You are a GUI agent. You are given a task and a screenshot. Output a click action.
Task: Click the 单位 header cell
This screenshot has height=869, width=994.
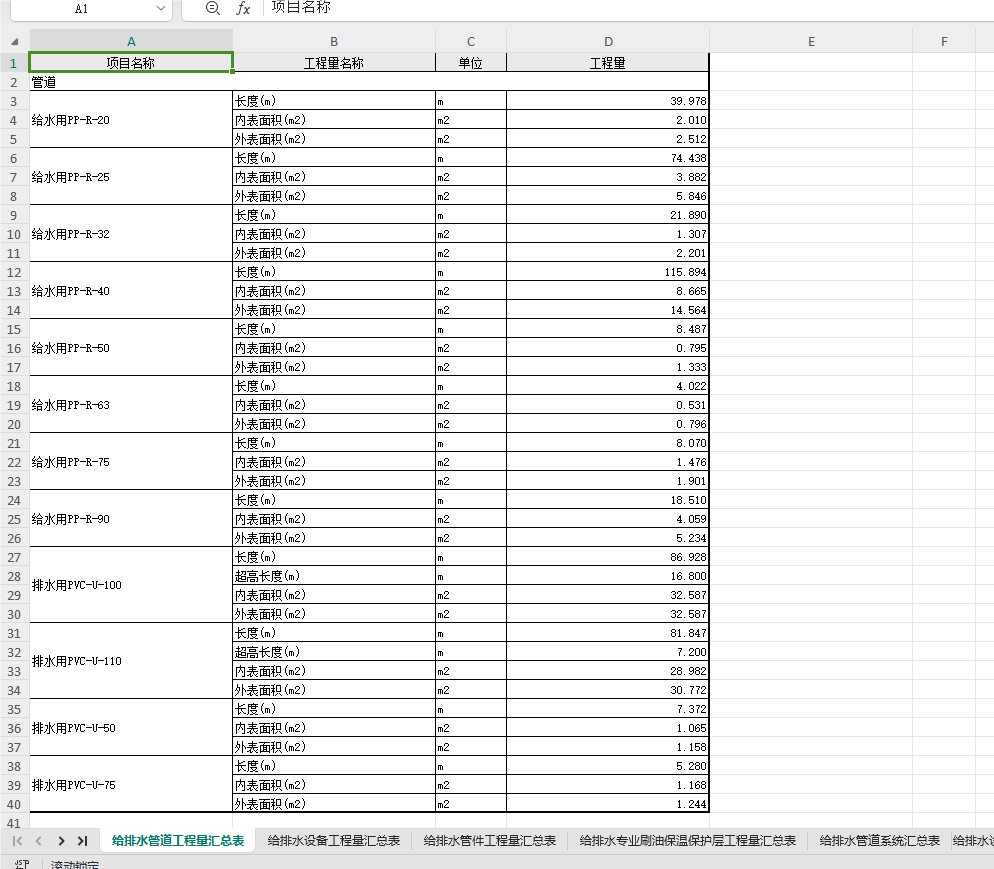click(471, 63)
